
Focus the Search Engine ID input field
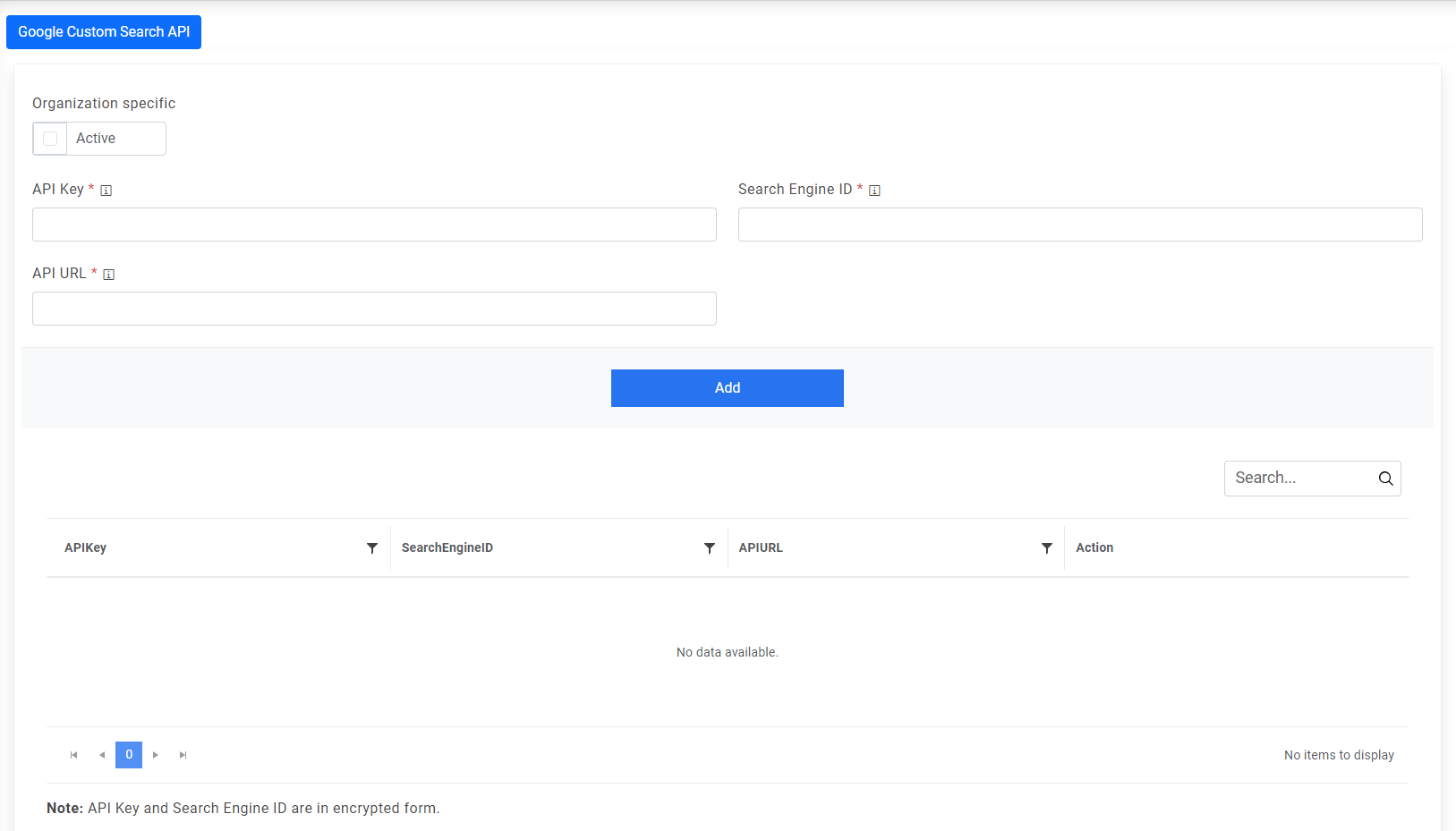pos(1080,225)
